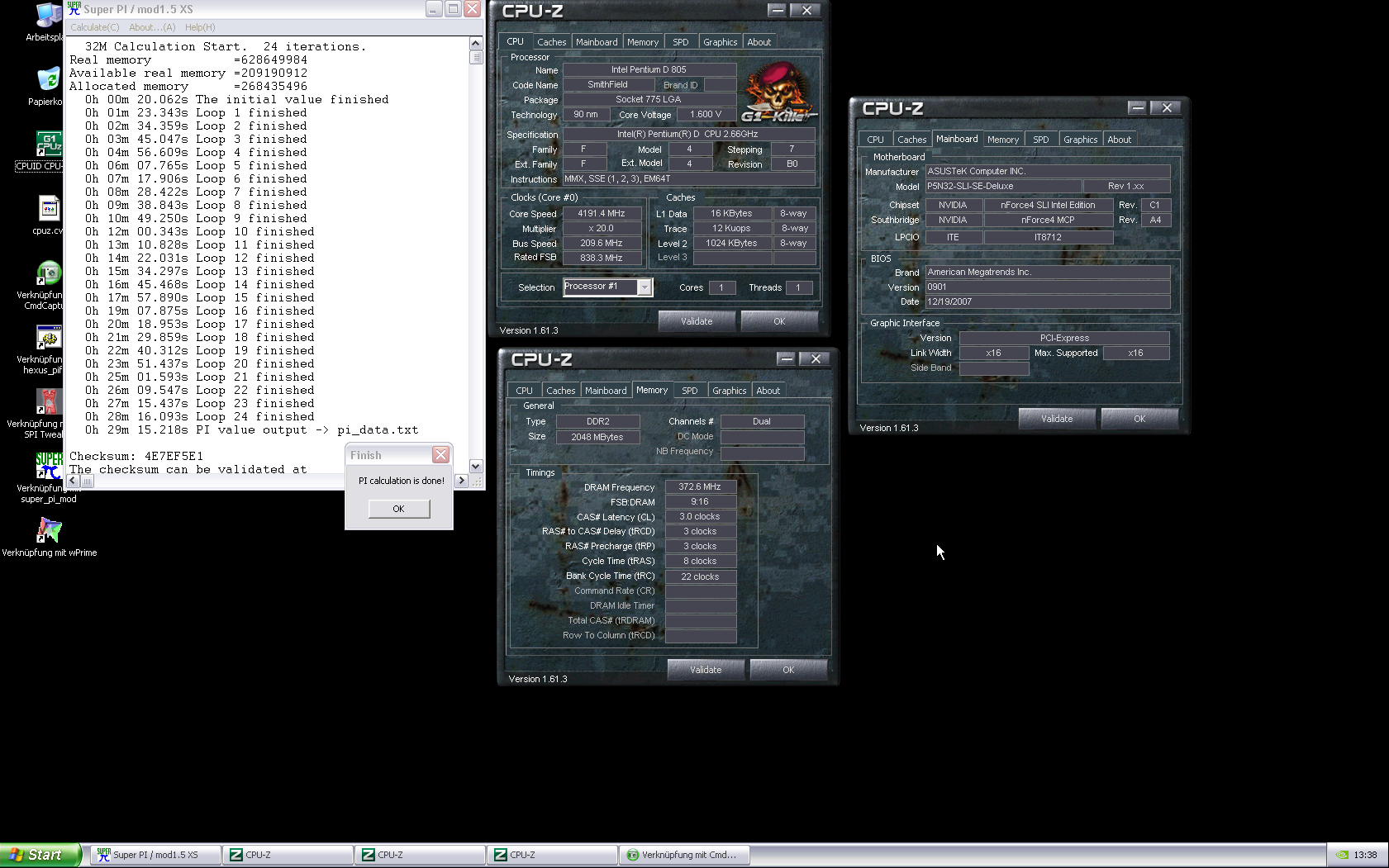Select SPD tab in Mainboard window

point(1041,140)
